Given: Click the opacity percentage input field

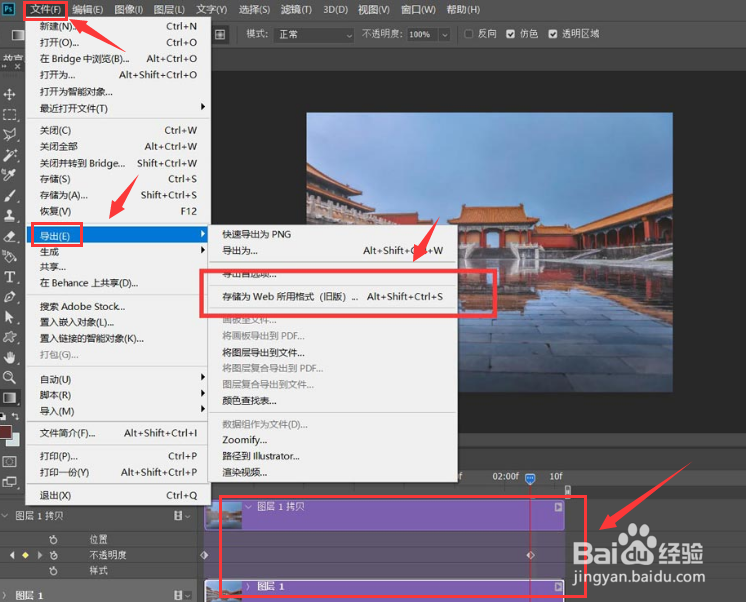Looking at the screenshot, I should point(422,35).
